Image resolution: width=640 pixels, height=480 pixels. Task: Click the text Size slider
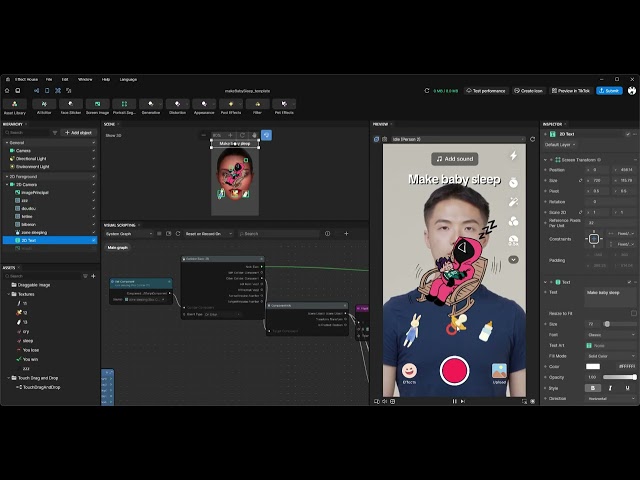pyautogui.click(x=619, y=324)
